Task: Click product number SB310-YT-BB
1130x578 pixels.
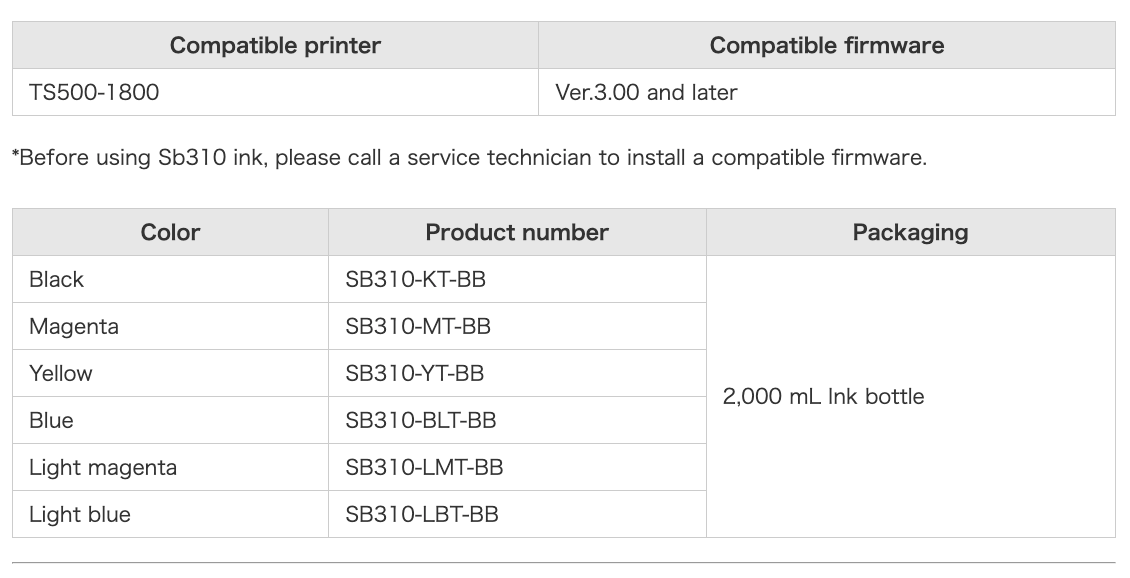Action: [415, 373]
